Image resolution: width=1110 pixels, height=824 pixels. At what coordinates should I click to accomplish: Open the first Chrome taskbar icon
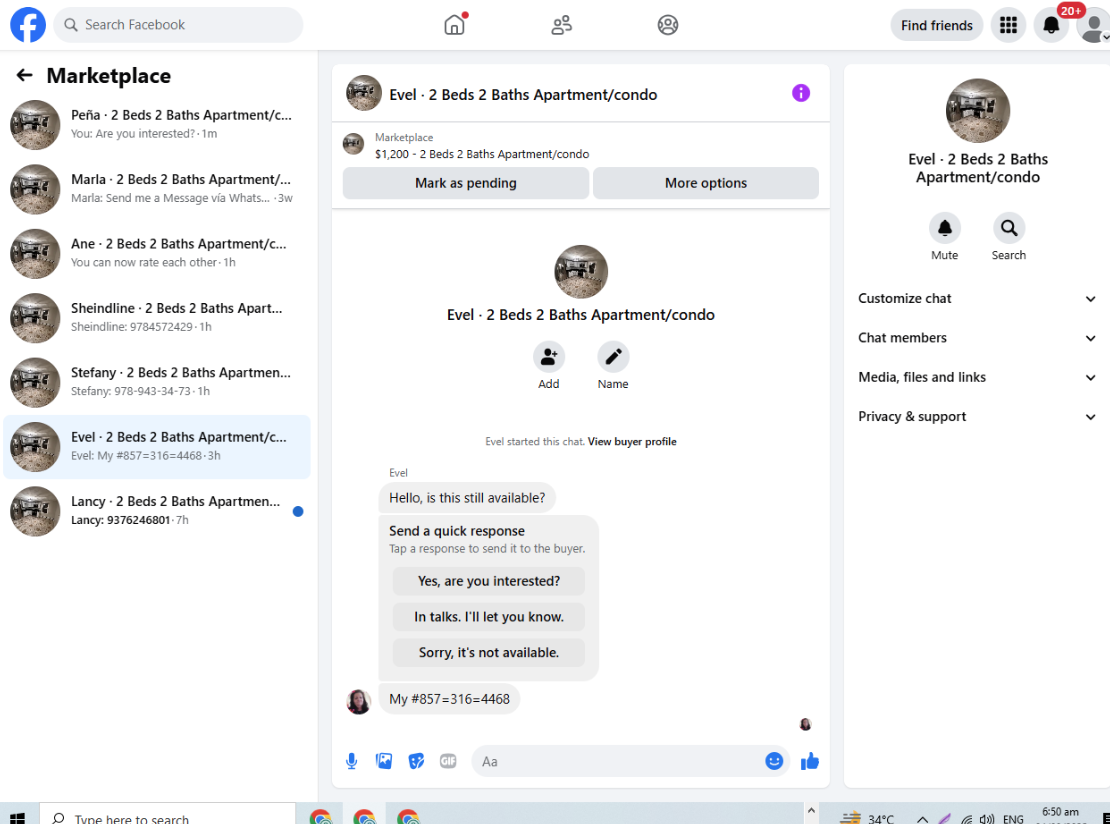pyautogui.click(x=321, y=816)
